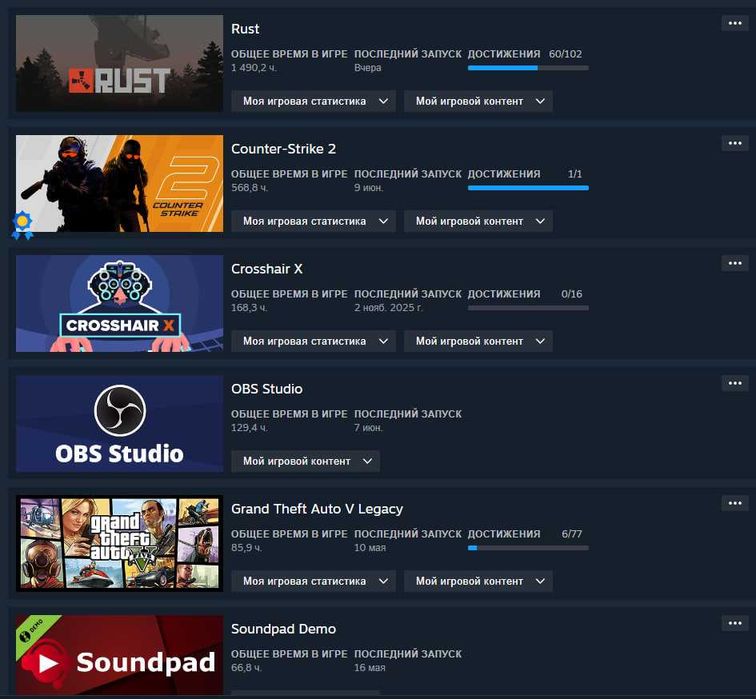Click Rust playtime '1 490,2 ч.'
Viewport: 756px width, 699px height.
point(254,68)
